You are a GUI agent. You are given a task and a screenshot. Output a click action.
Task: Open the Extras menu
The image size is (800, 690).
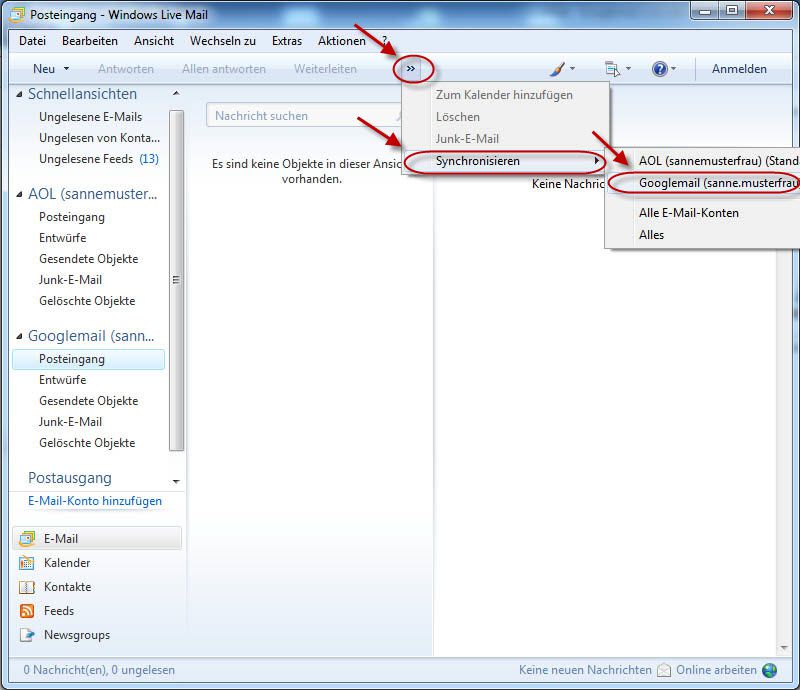[286, 41]
